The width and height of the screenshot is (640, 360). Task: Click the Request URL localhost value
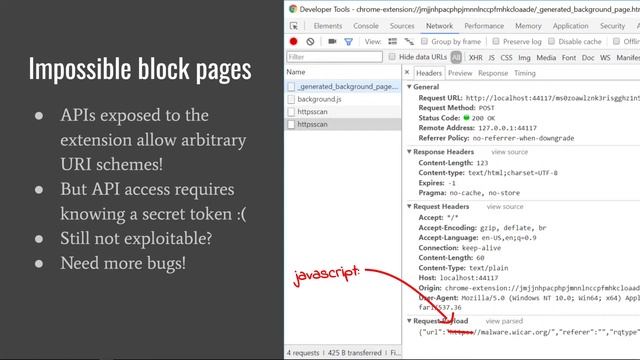pos(553,98)
